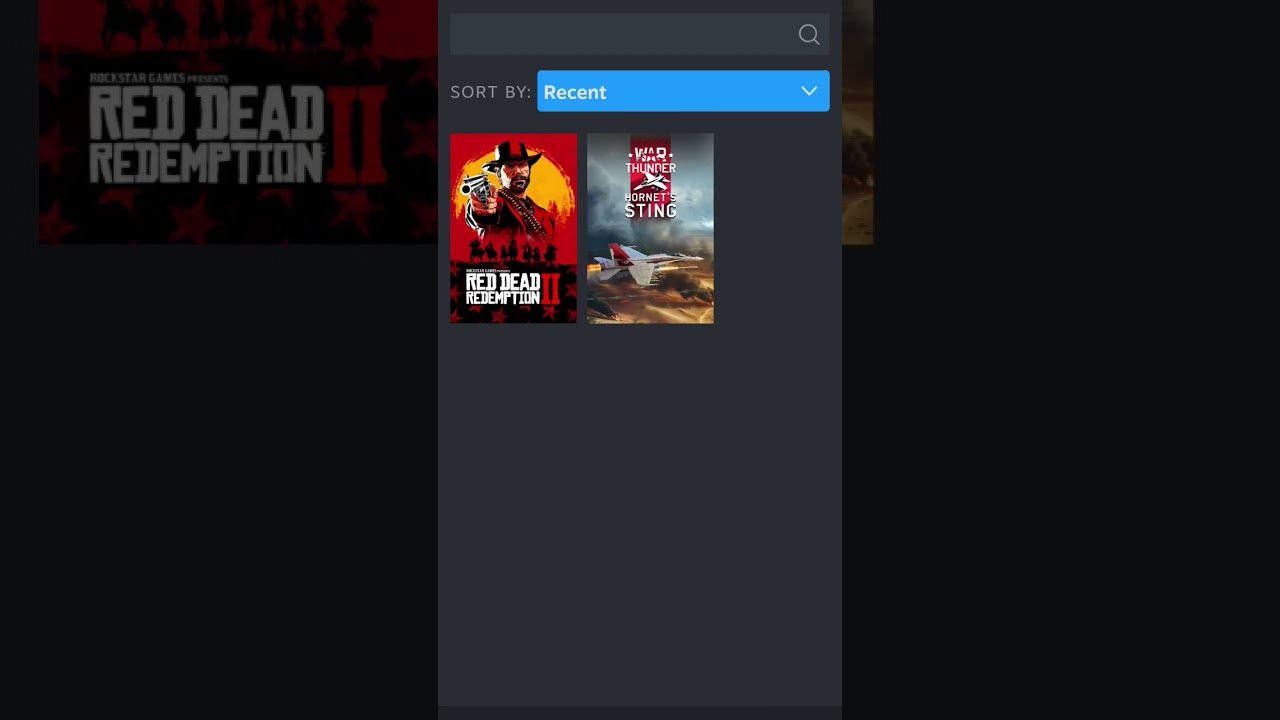Select the Red Dead Redemption II cover thumbnail
Image resolution: width=1280 pixels, height=720 pixels.
click(x=513, y=228)
